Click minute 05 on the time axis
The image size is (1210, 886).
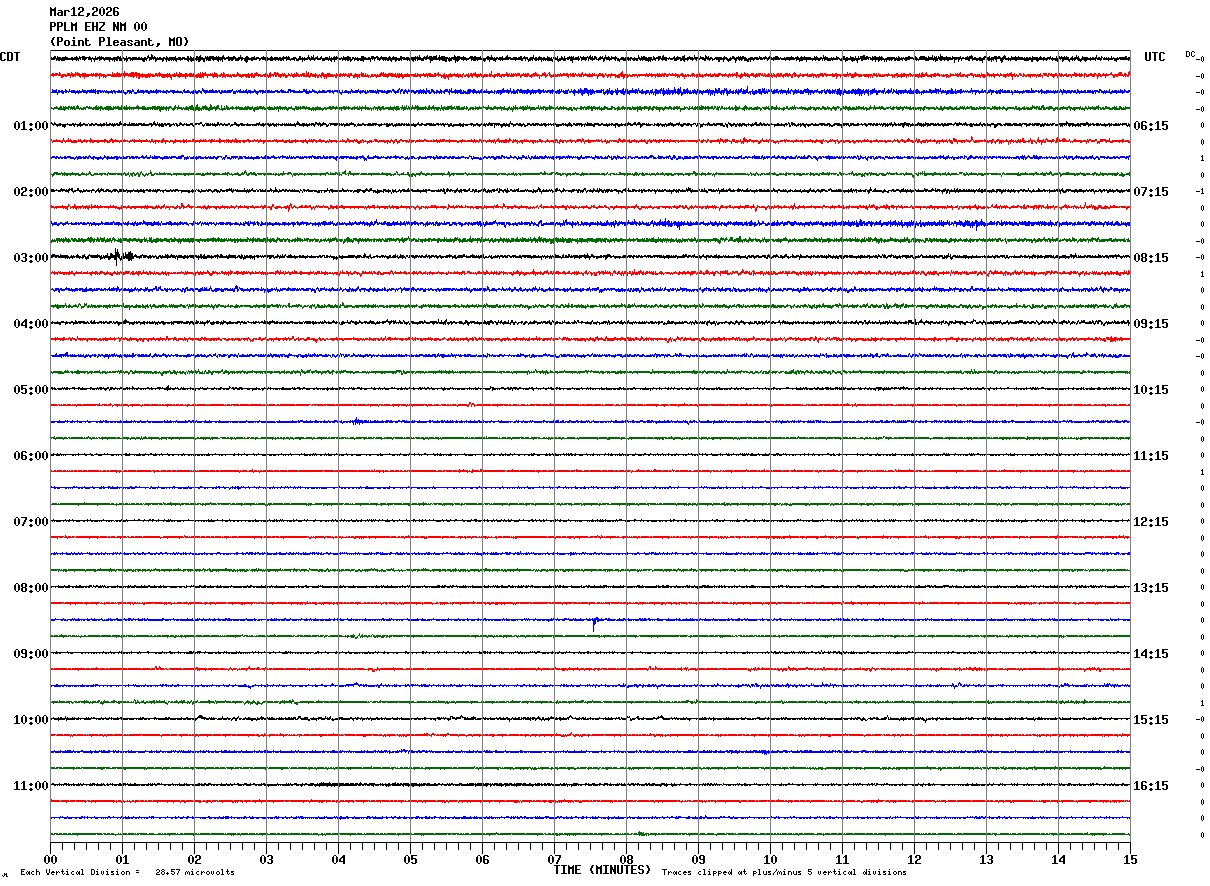click(x=410, y=859)
